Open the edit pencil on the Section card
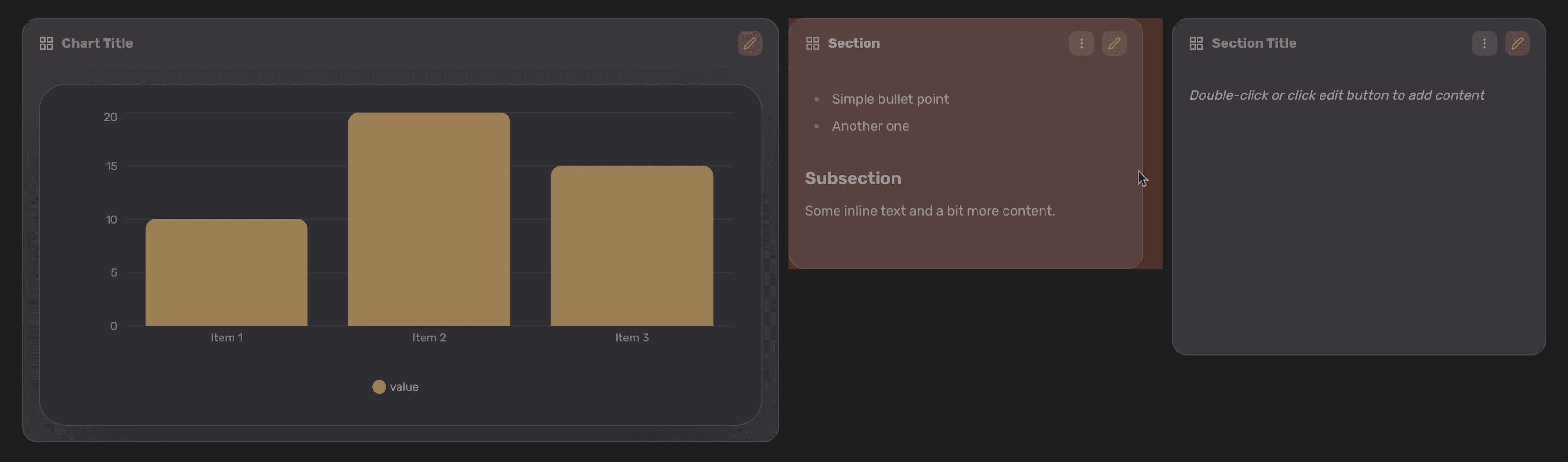The width and height of the screenshot is (1568, 462). tap(1114, 43)
